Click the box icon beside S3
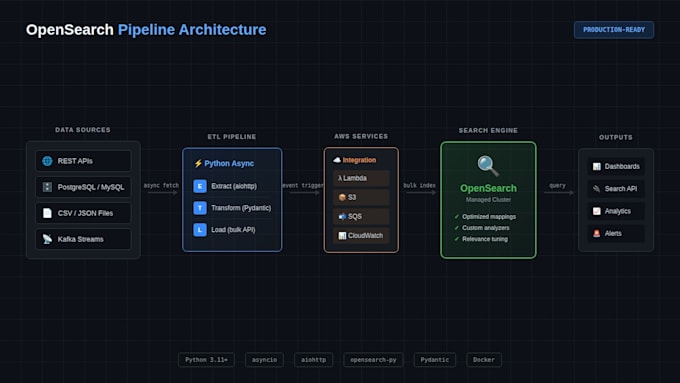Screen dimensions: 680x383 click(x=342, y=197)
